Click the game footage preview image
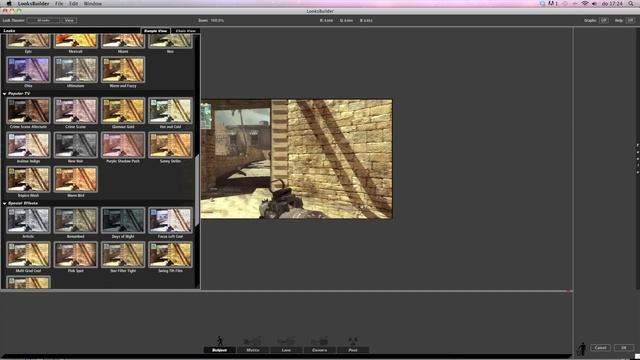 296,159
